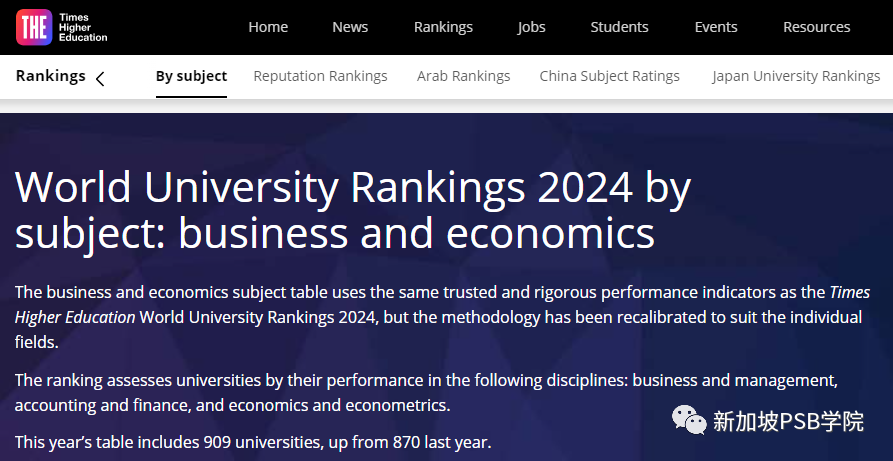Image resolution: width=893 pixels, height=461 pixels.
Task: Collapse Rankings menu with back chevron
Action: coord(100,79)
